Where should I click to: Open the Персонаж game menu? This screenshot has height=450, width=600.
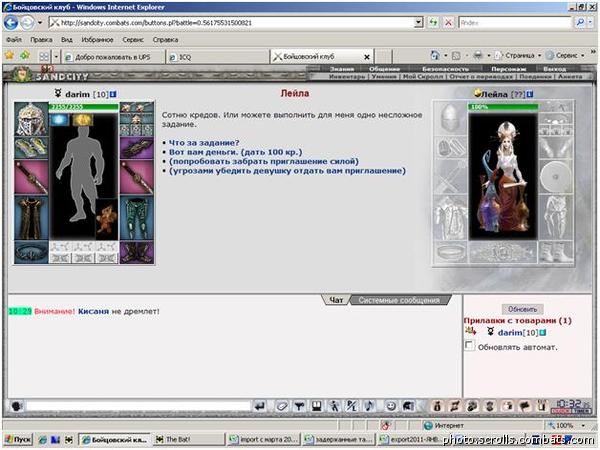tap(509, 69)
